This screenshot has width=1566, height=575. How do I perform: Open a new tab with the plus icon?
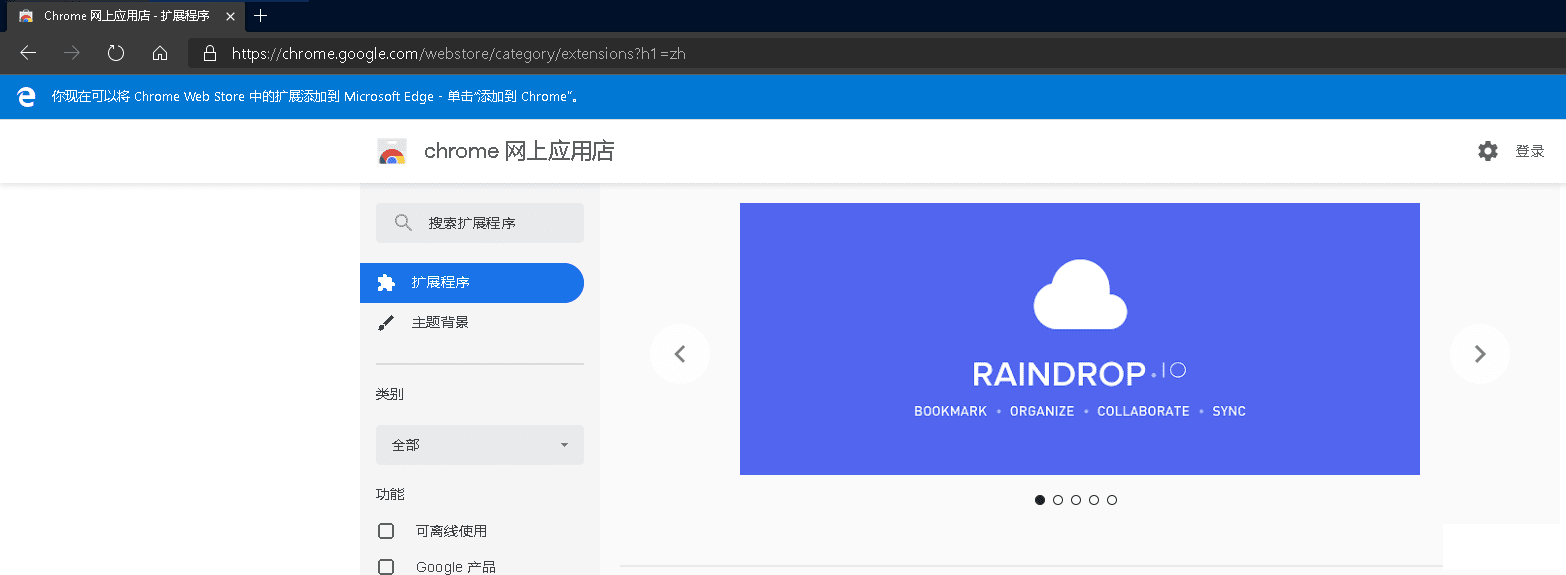[x=261, y=16]
